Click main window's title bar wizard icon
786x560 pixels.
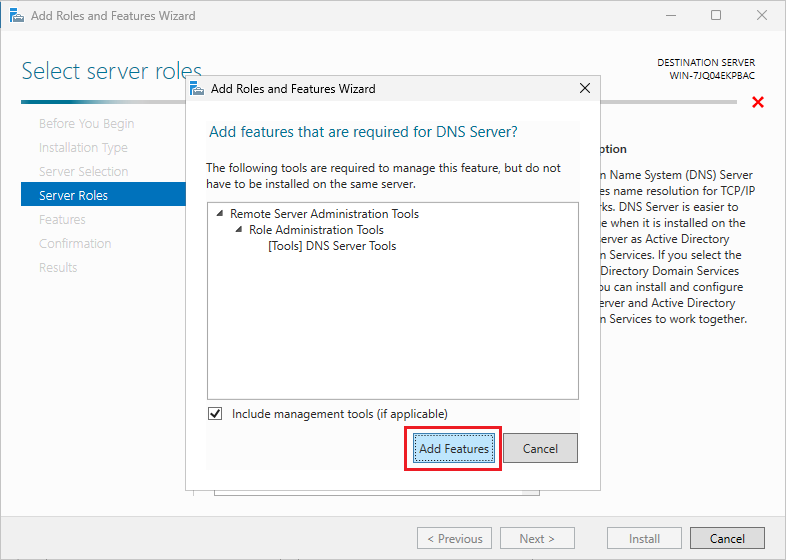(15, 16)
